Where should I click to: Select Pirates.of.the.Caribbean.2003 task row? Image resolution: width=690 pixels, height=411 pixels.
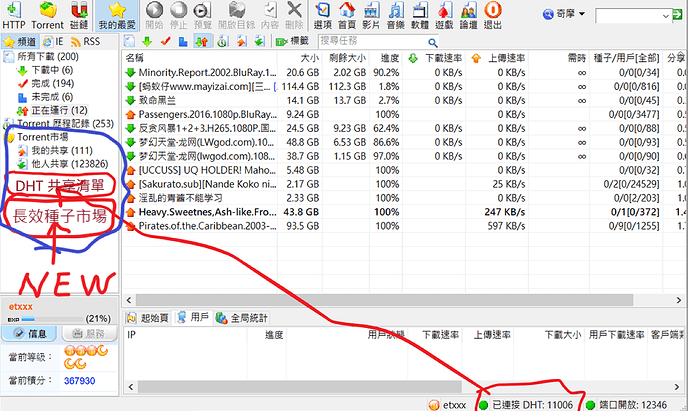point(405,226)
